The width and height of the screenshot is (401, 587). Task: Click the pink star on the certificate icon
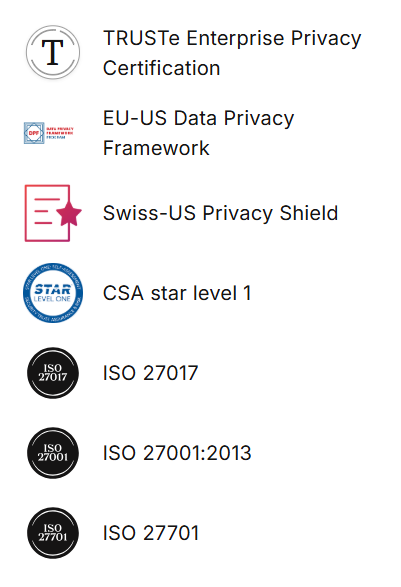[69, 213]
